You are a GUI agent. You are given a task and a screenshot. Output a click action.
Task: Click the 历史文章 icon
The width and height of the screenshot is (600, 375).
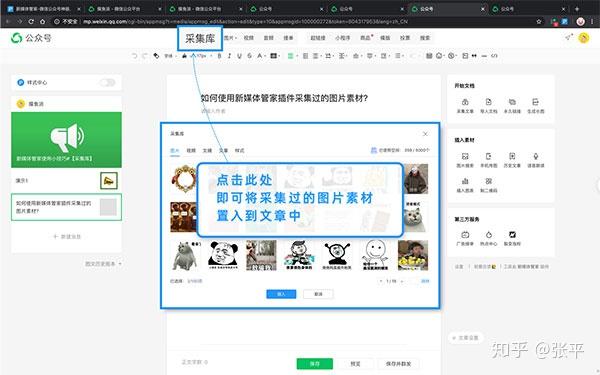(512, 160)
